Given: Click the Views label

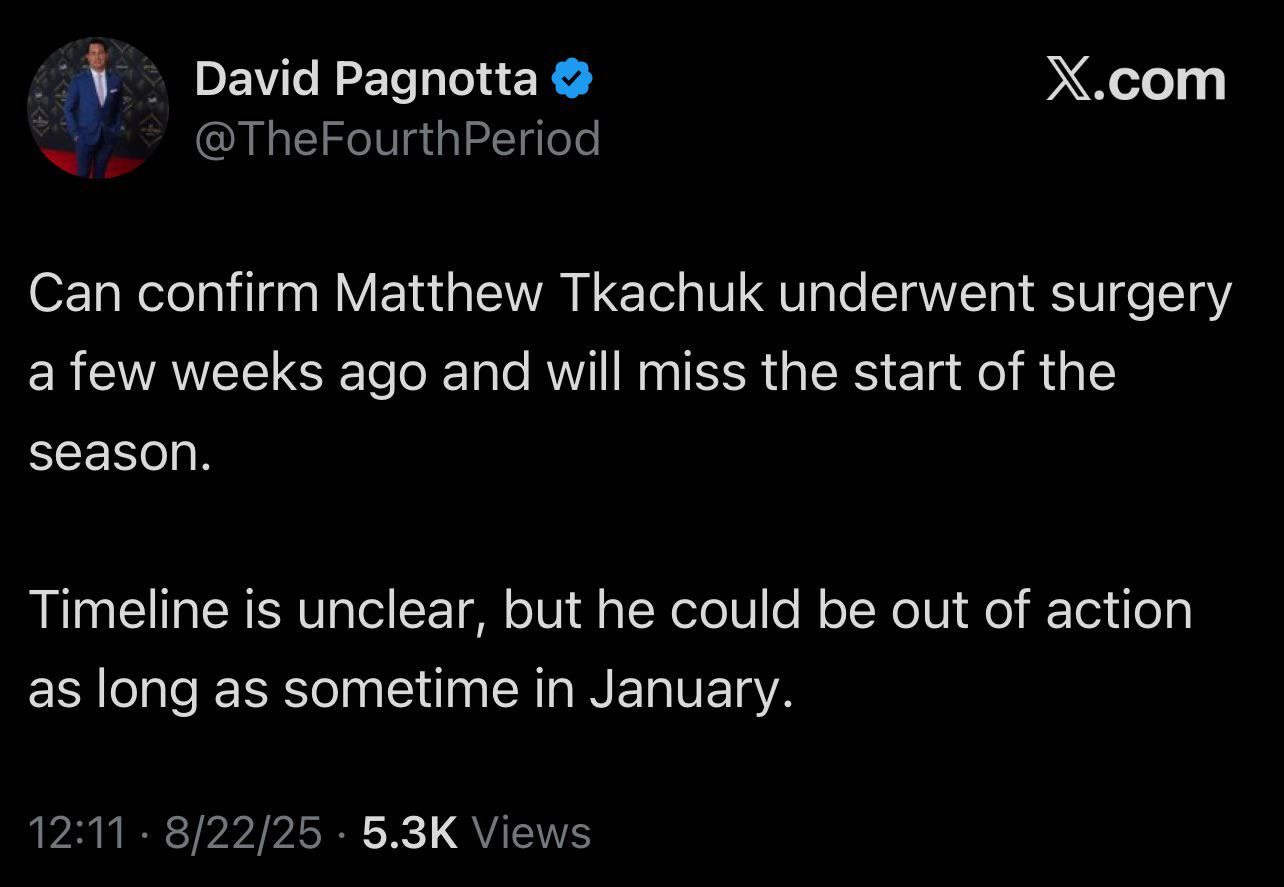Looking at the screenshot, I should click(530, 833).
